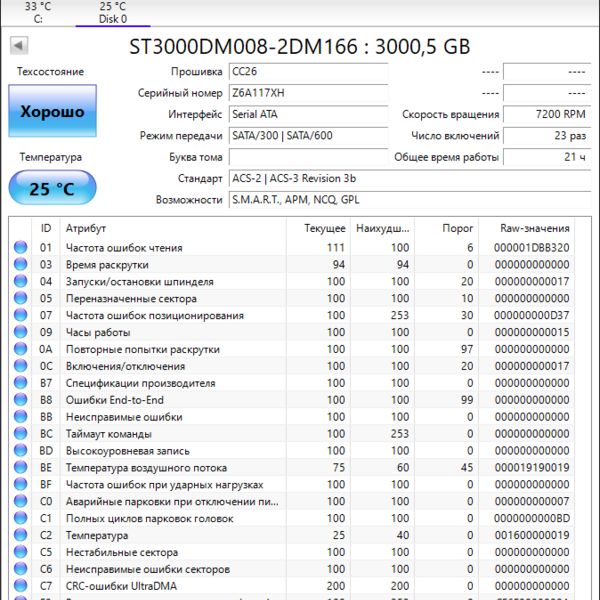Click the status orb for attribute 09

21,332
